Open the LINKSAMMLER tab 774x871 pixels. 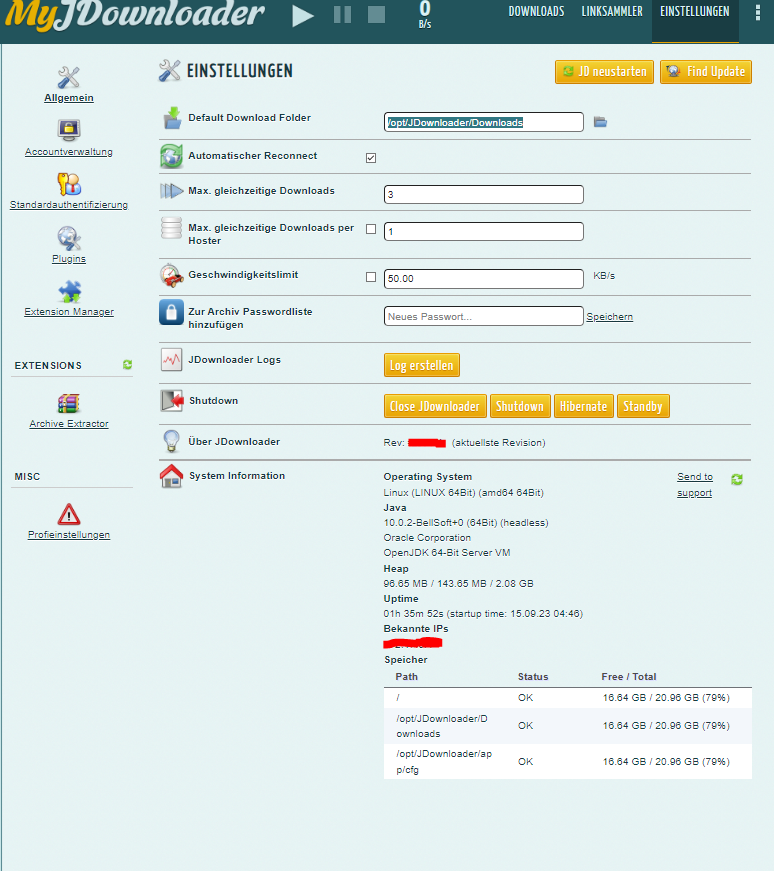click(612, 12)
